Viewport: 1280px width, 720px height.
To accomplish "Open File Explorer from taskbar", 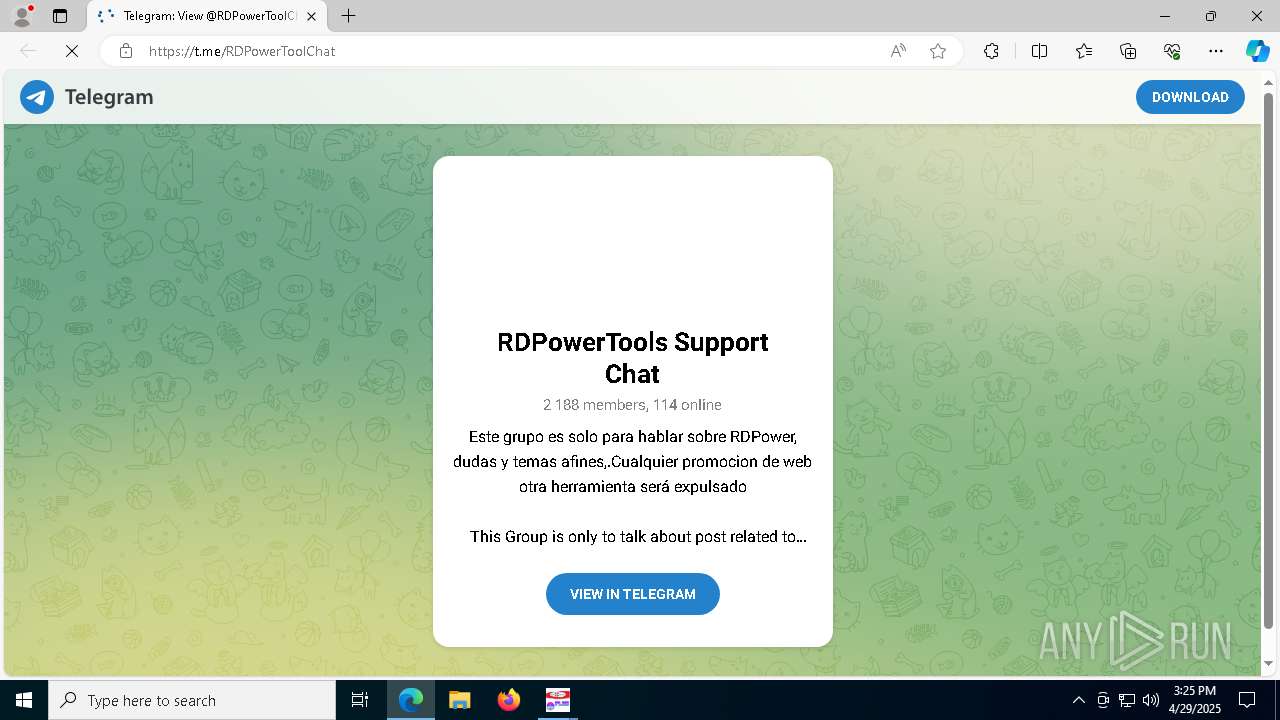I will [459, 700].
